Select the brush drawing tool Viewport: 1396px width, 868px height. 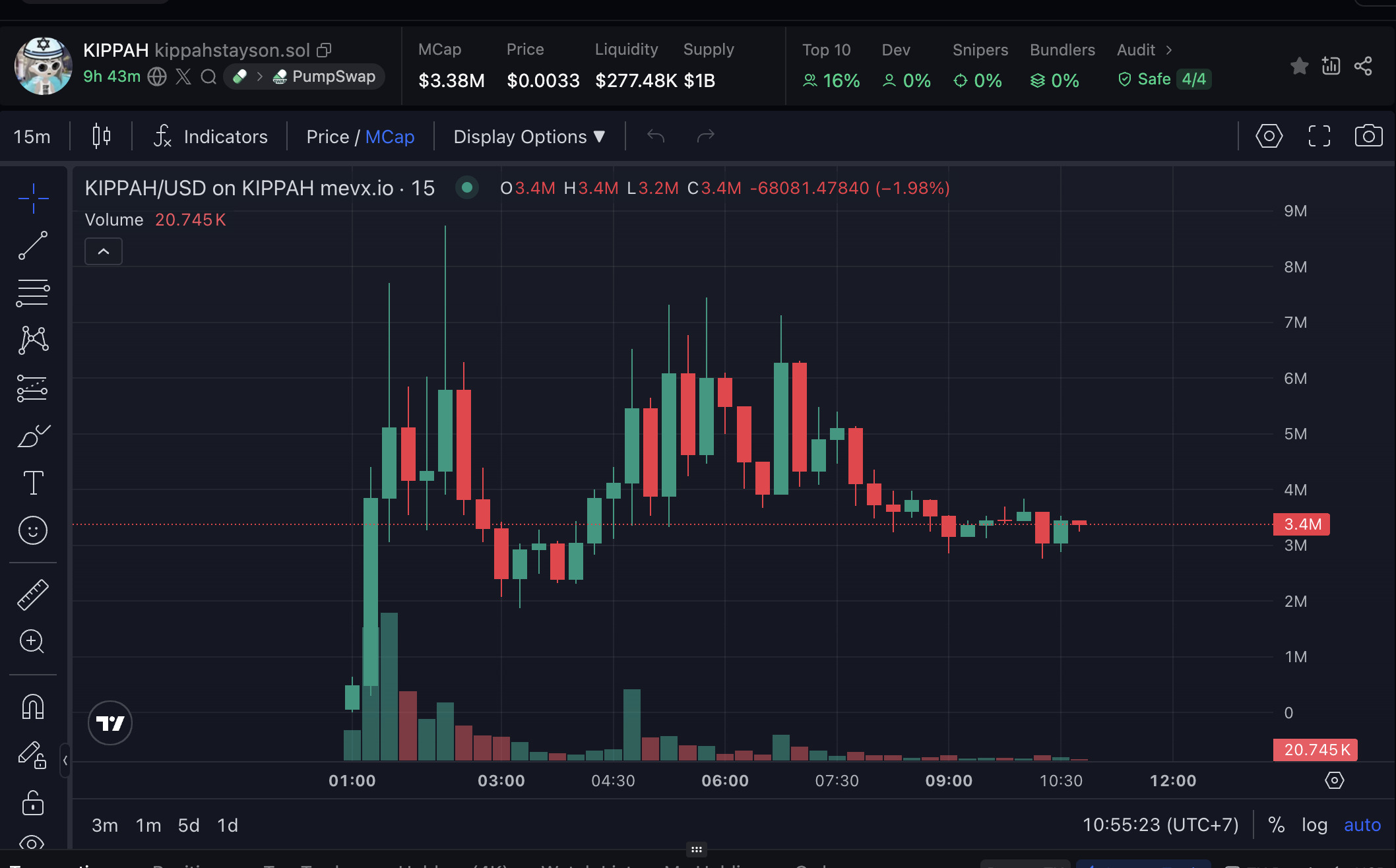[x=33, y=436]
